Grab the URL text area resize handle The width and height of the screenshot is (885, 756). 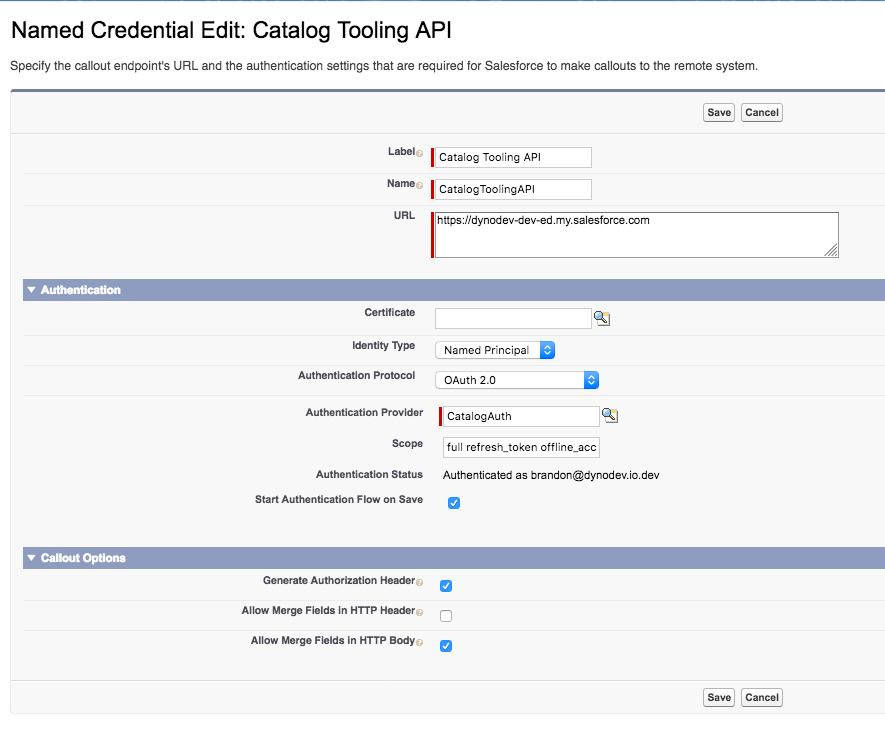coord(831,250)
